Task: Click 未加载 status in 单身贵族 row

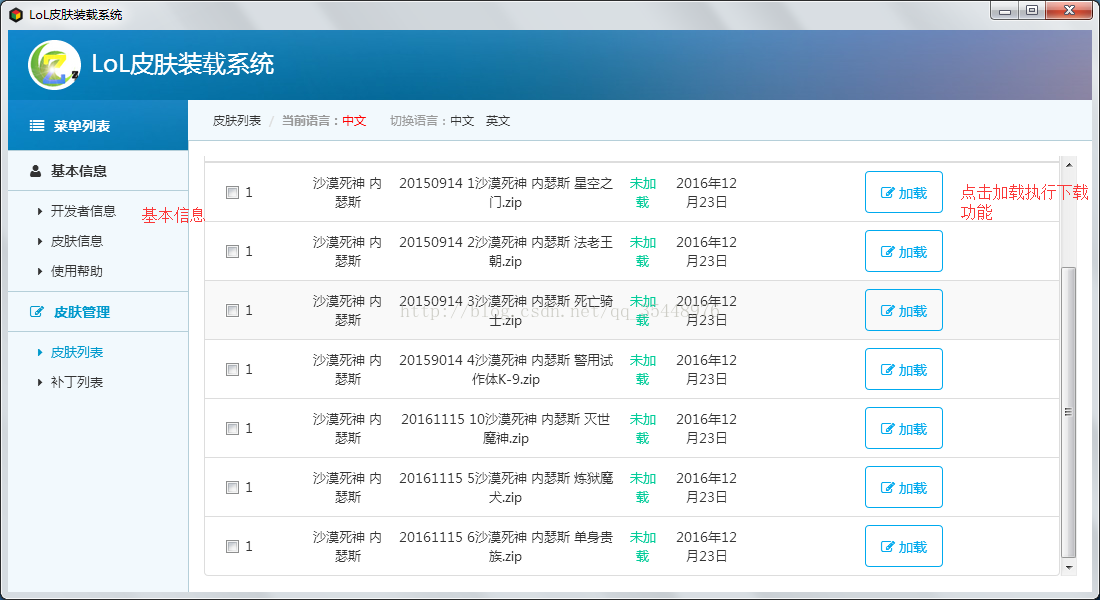Action: 643,546
